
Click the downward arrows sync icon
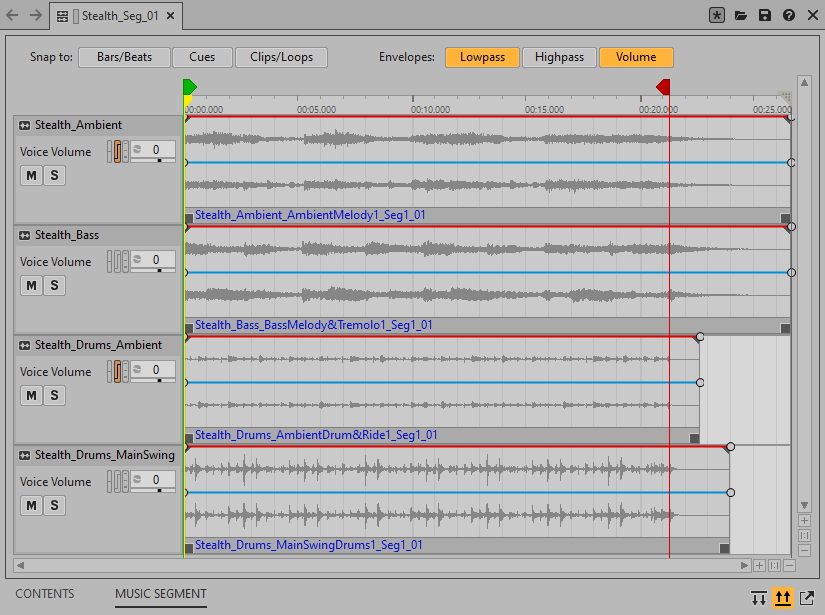[759, 598]
